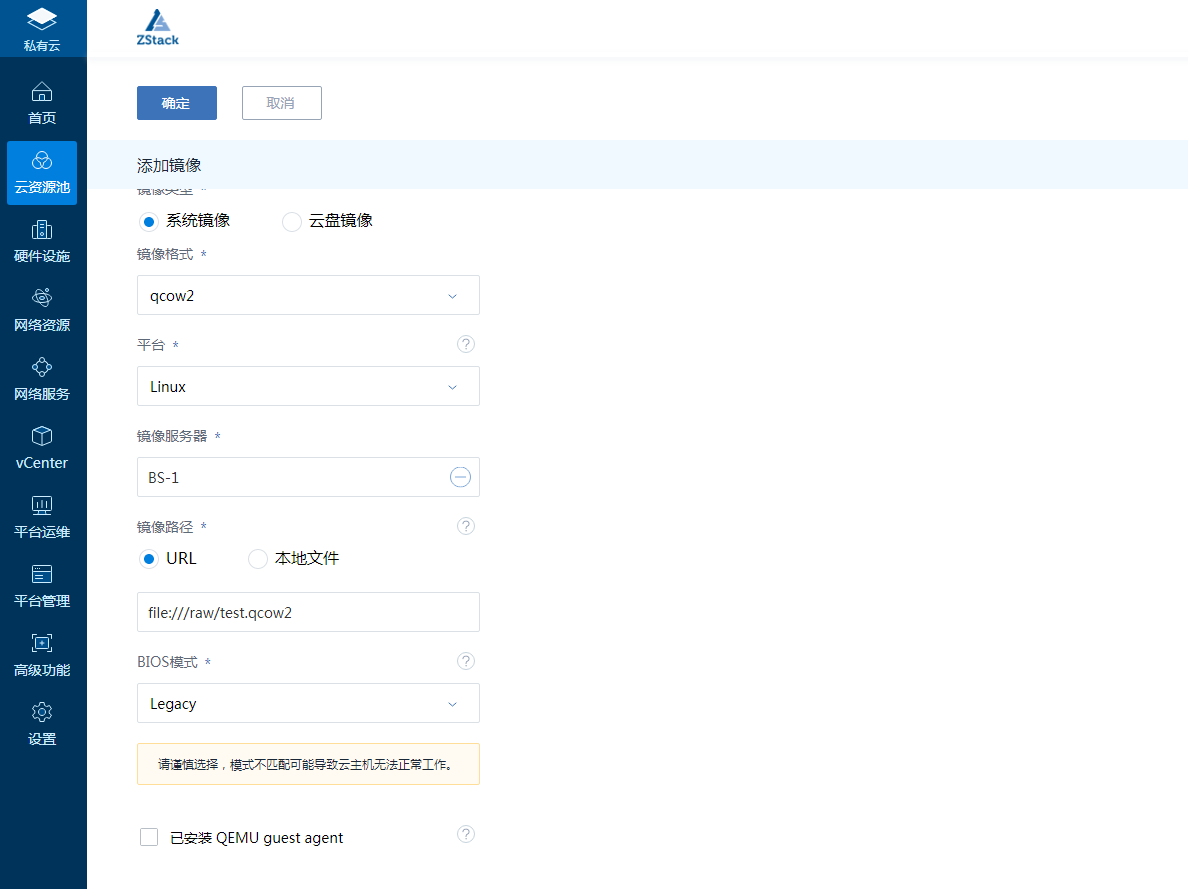
Task: Open 高级功能 advanced features
Action: [42, 656]
